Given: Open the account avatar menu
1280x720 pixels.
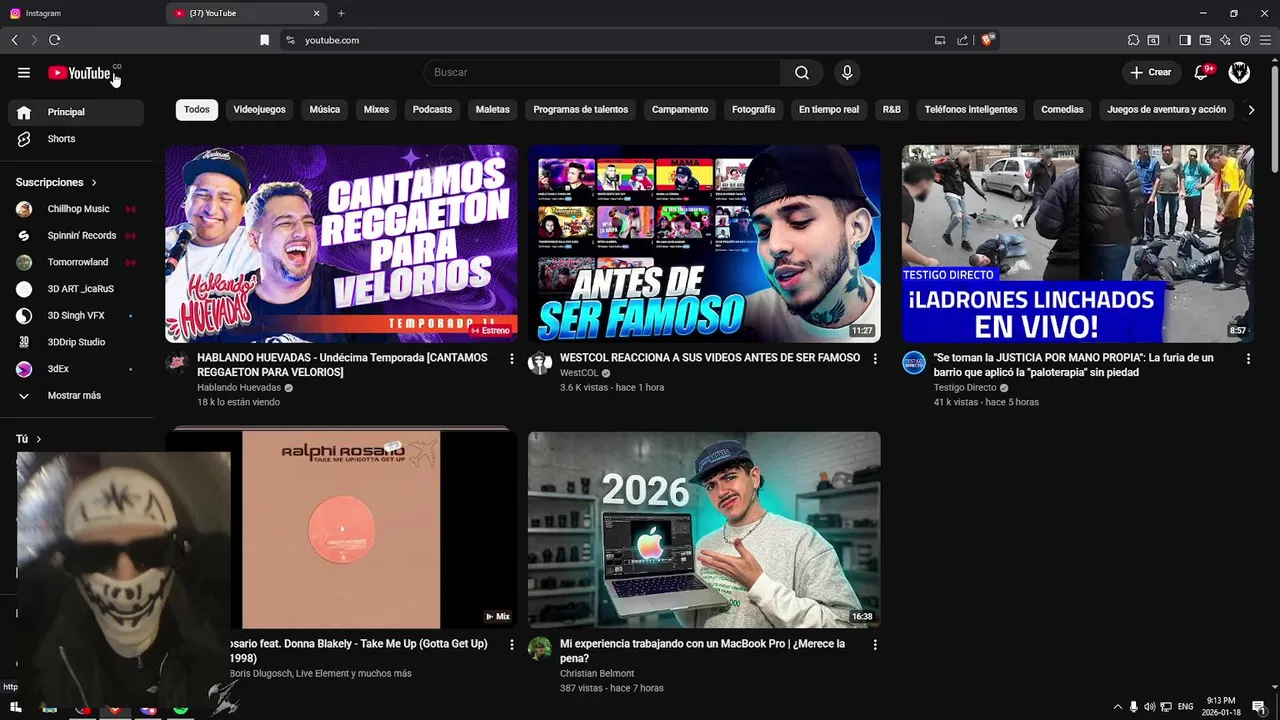Looking at the screenshot, I should pyautogui.click(x=1239, y=72).
